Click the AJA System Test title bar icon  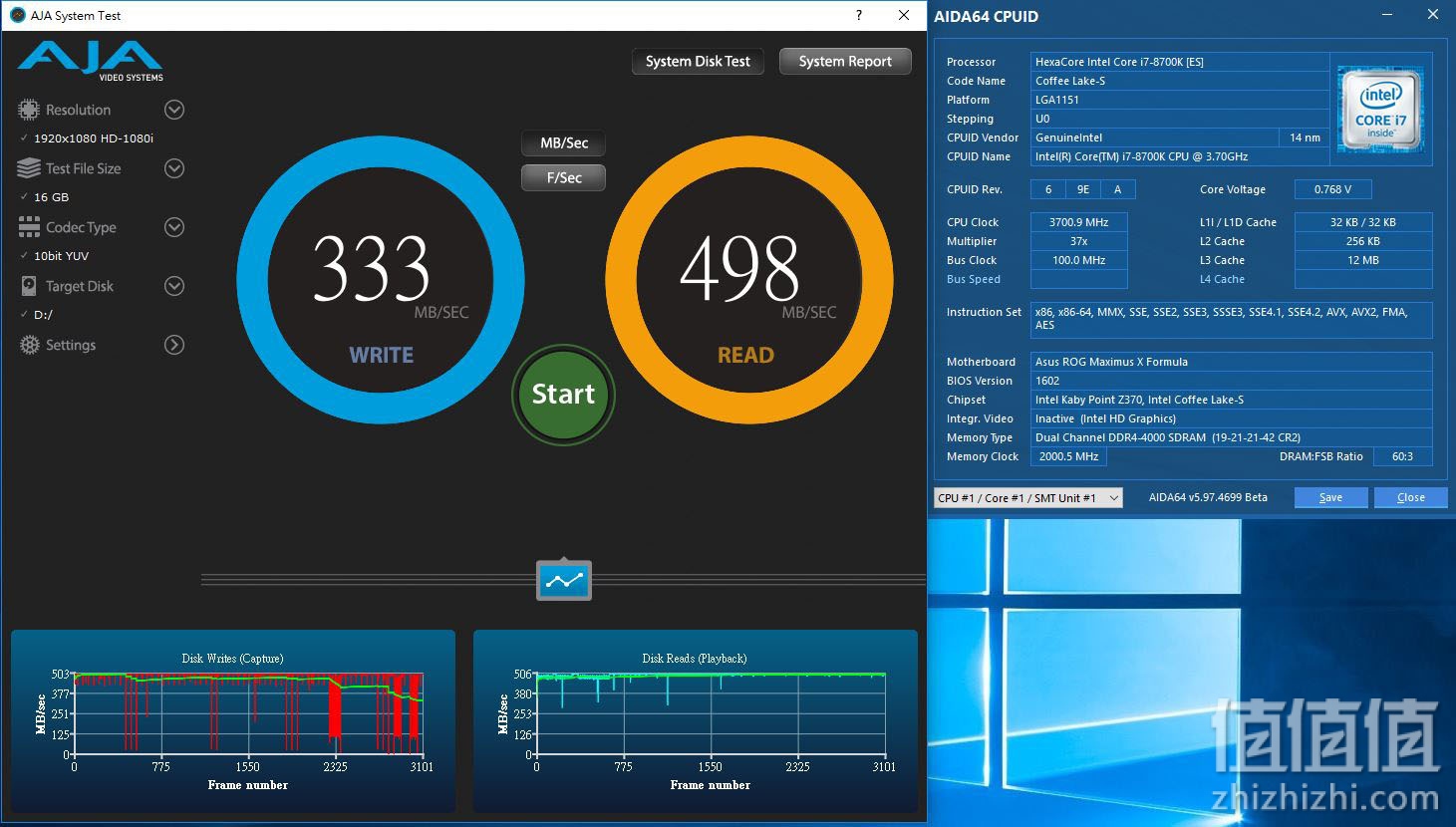pyautogui.click(x=17, y=15)
